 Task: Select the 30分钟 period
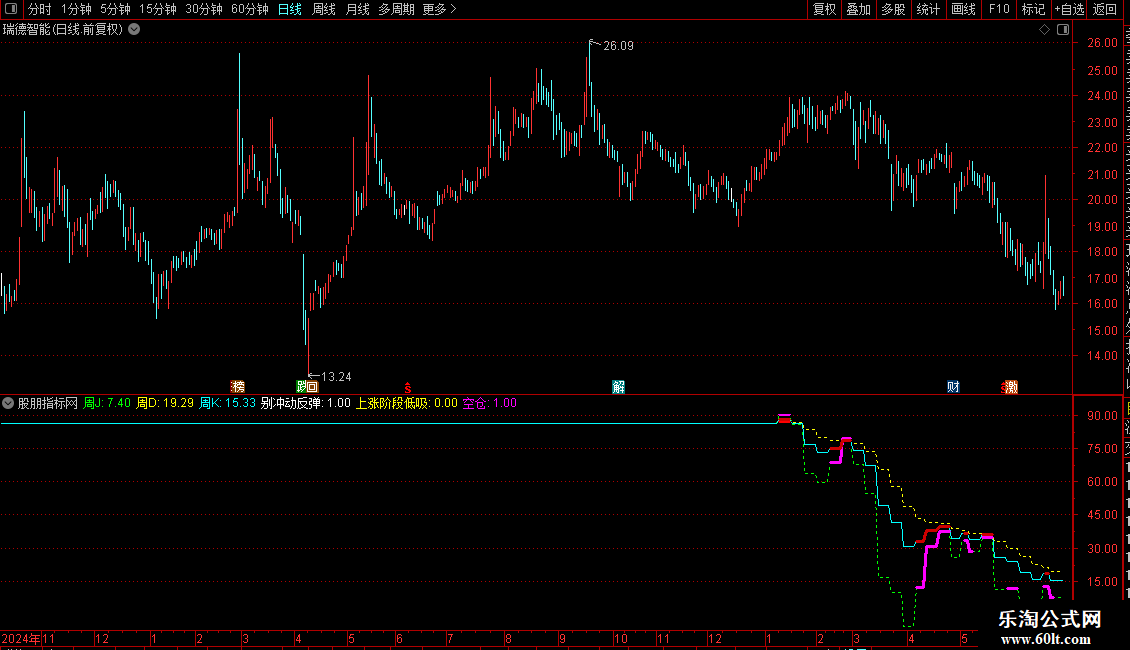pyautogui.click(x=204, y=9)
